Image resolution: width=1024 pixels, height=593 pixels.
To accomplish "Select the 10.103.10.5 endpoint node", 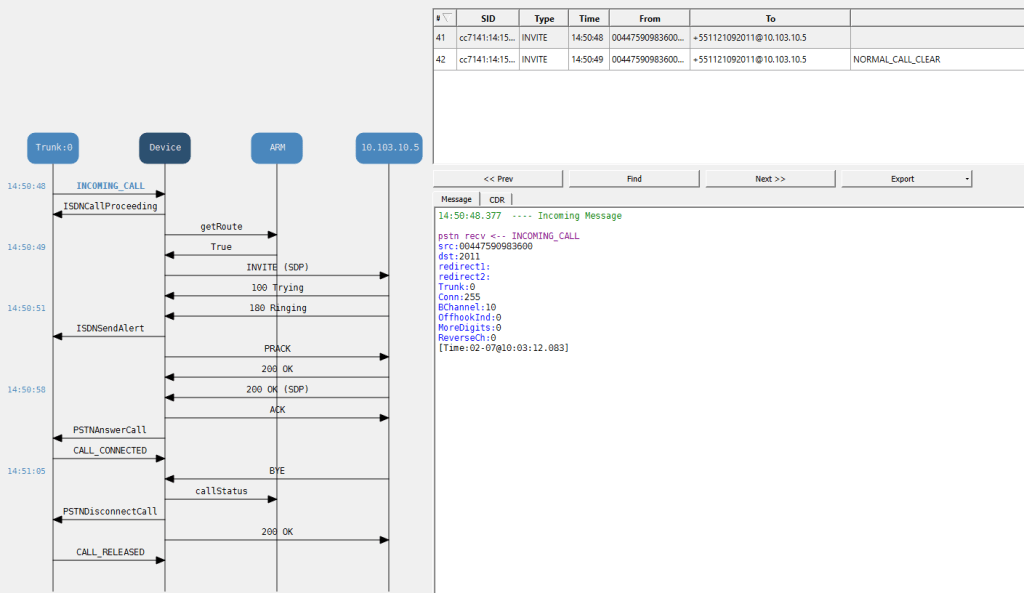I will coord(389,148).
